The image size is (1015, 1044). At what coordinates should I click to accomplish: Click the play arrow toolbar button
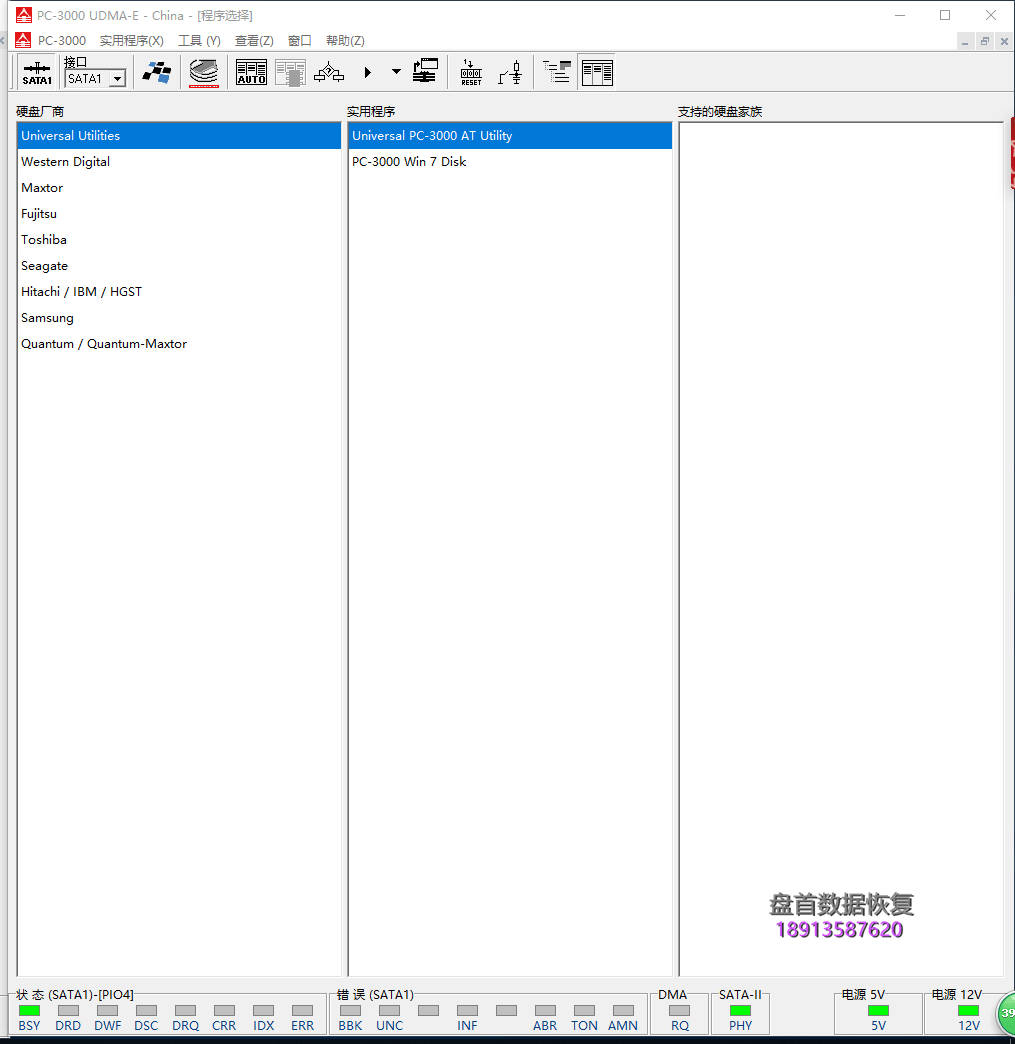368,72
